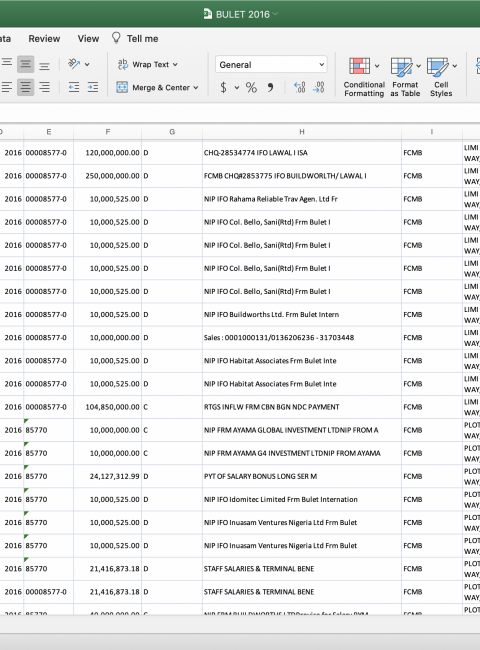The height and width of the screenshot is (650, 480).
Task: Click the Increase Decimal icon
Action: coord(299,87)
